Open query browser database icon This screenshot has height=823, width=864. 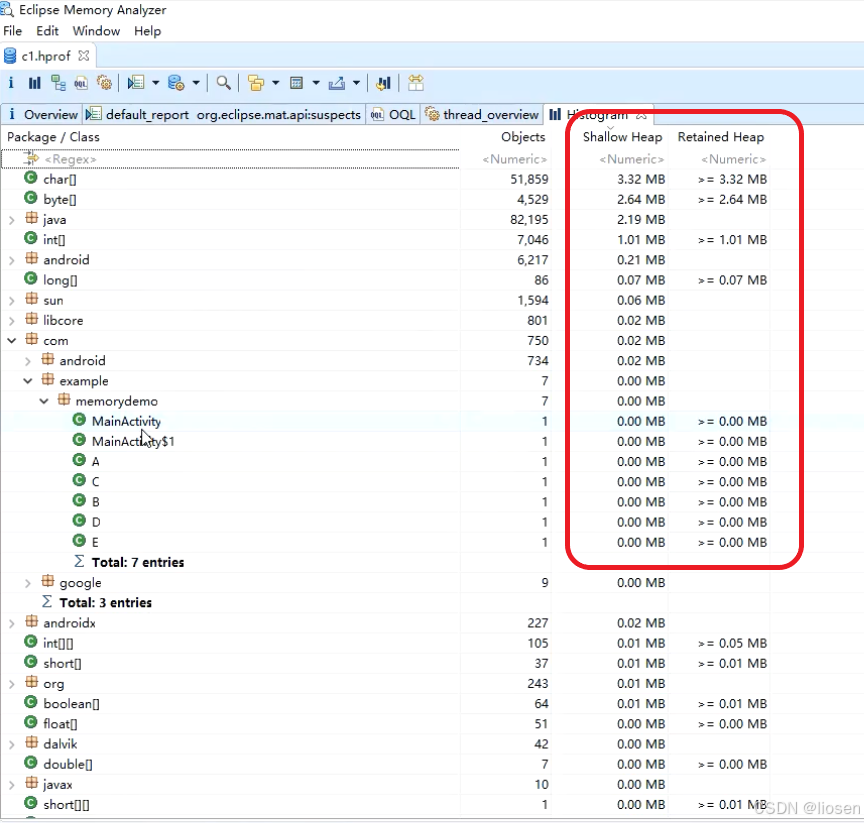pos(176,83)
